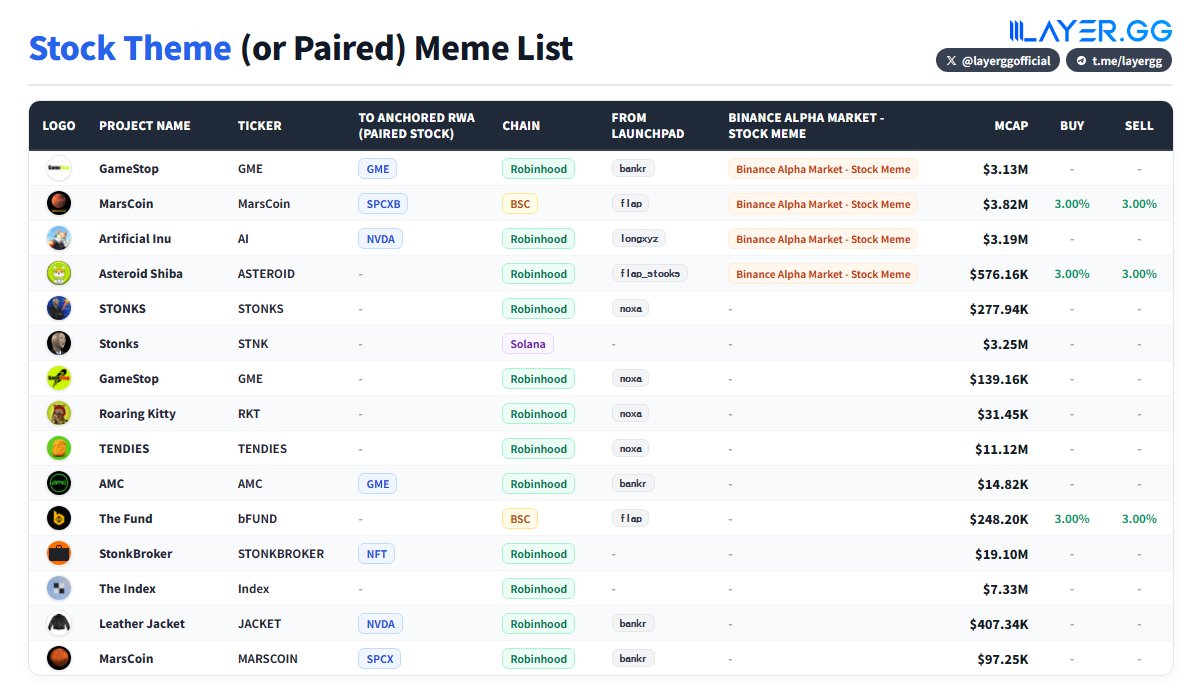Click the noxa tag in Roaring Kitty row
This screenshot has height=700, width=1200.
[630, 414]
